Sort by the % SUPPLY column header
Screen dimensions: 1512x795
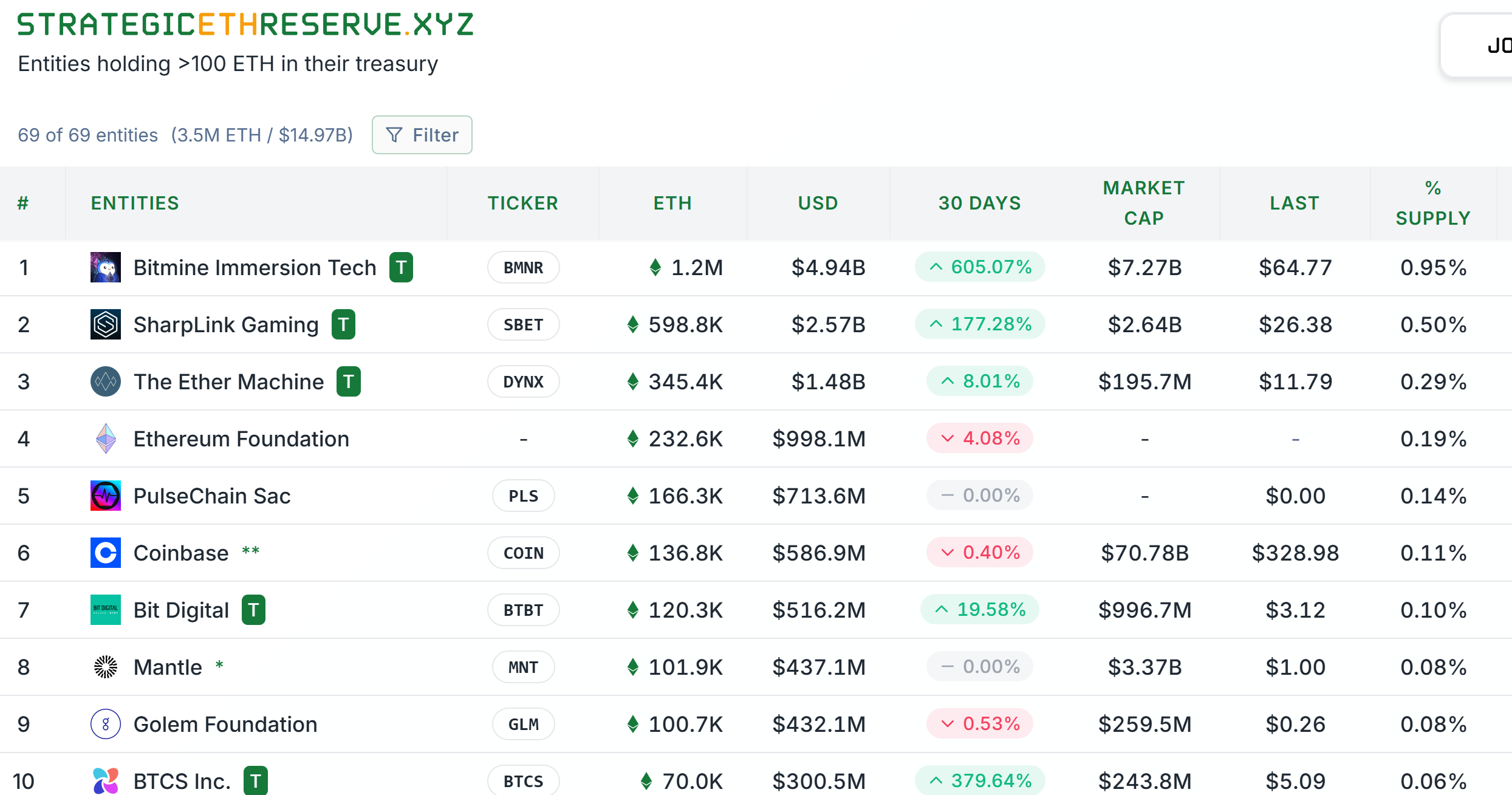tap(1433, 203)
